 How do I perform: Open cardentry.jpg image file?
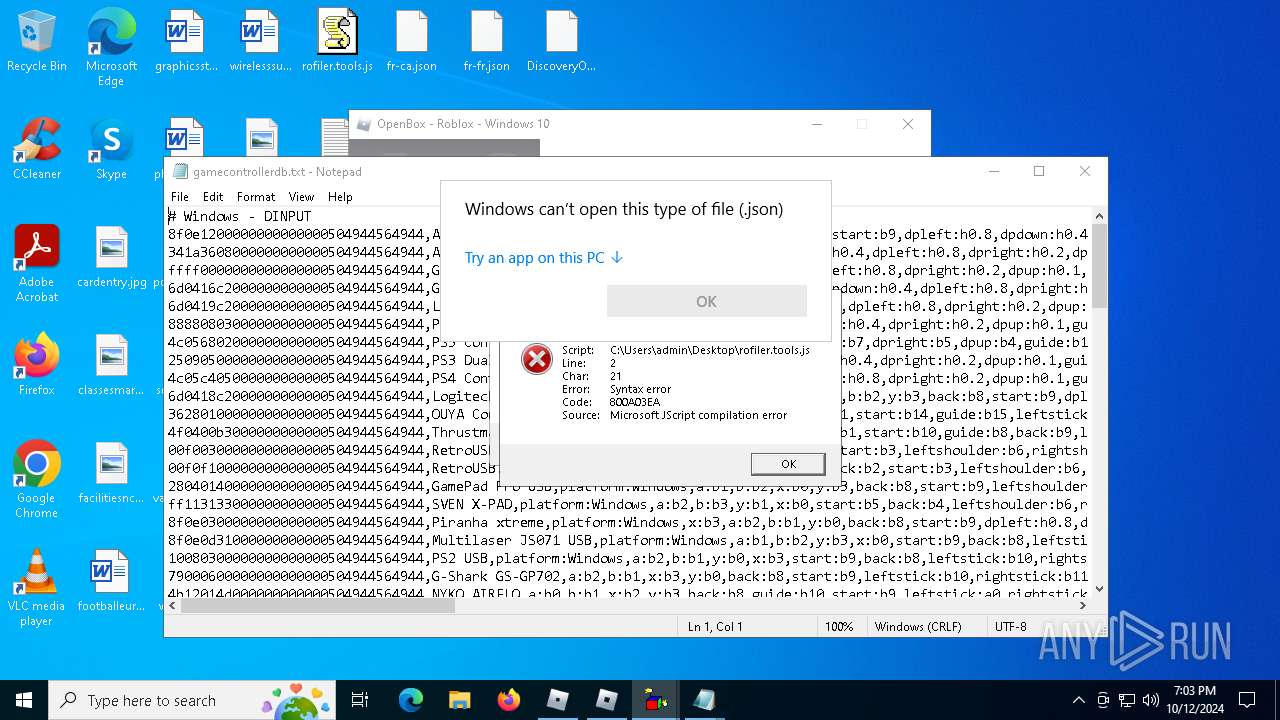tap(111, 257)
